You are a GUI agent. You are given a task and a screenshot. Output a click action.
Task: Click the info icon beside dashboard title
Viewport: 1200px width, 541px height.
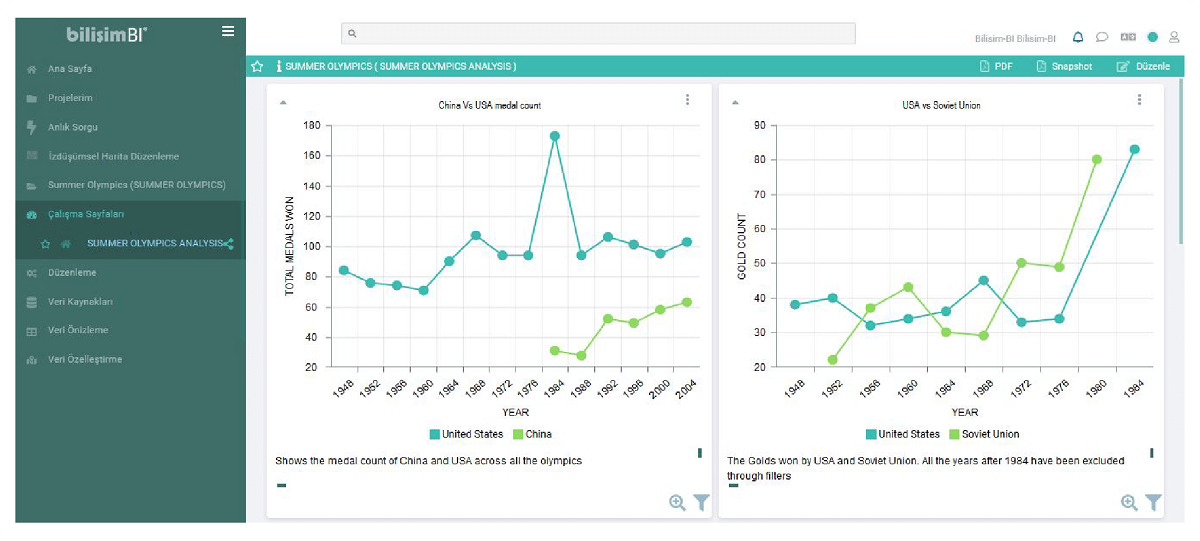pyautogui.click(x=278, y=66)
